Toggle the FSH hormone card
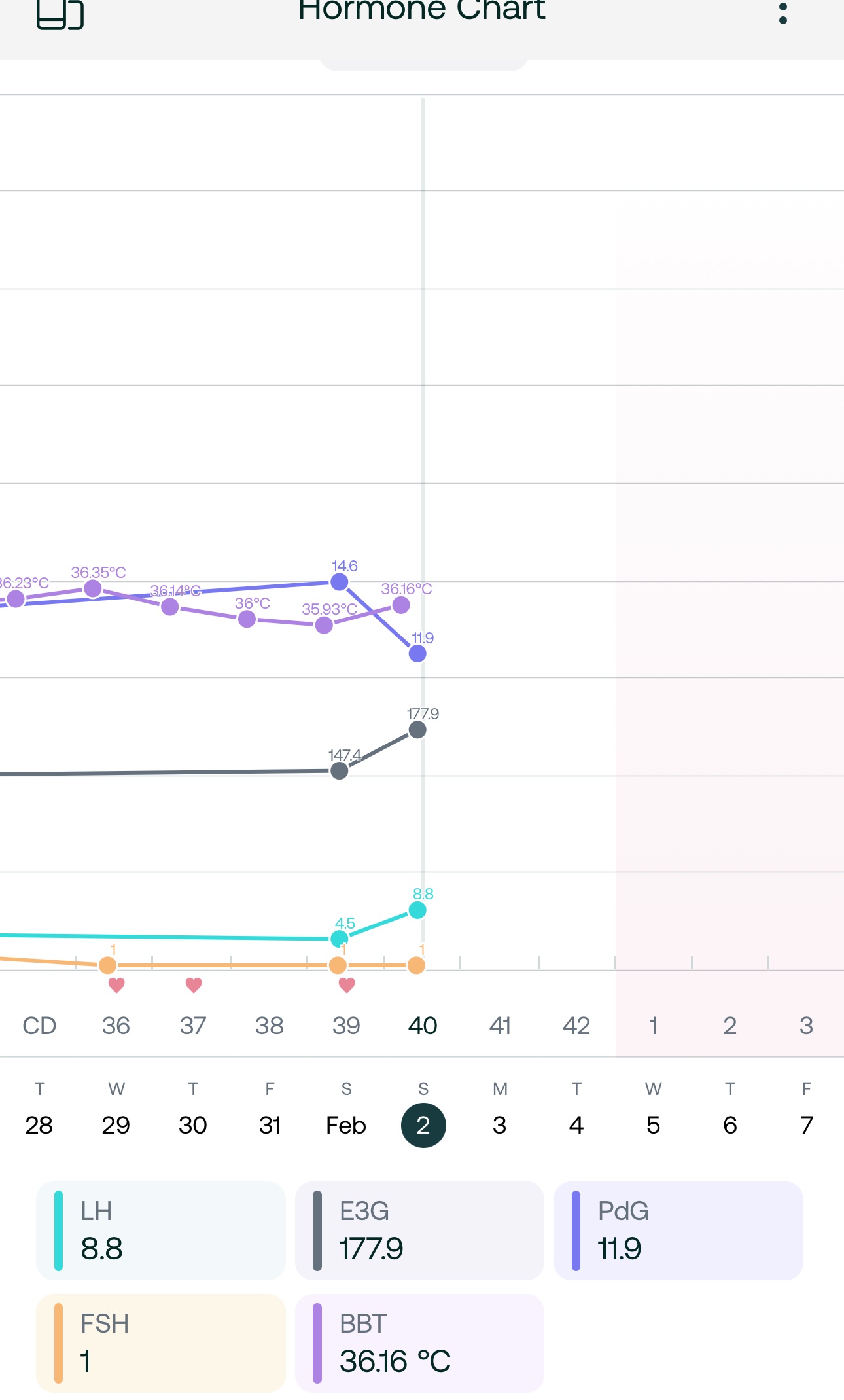 point(161,1343)
